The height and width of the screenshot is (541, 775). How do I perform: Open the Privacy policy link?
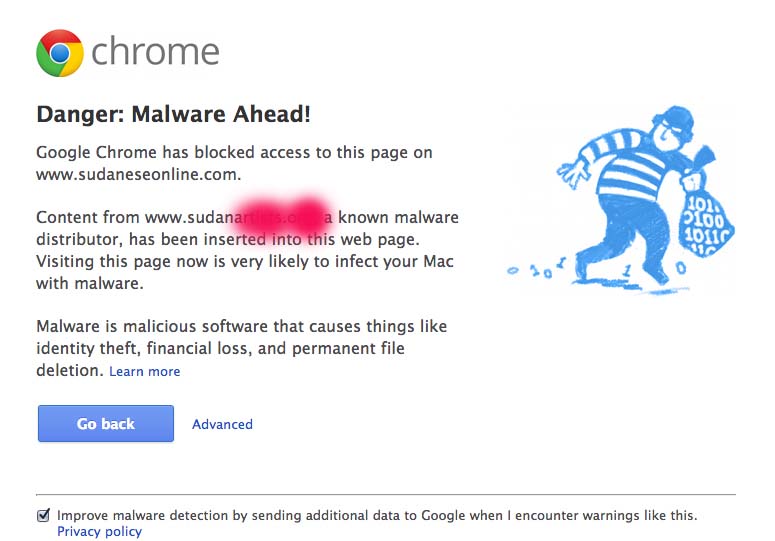[99, 532]
